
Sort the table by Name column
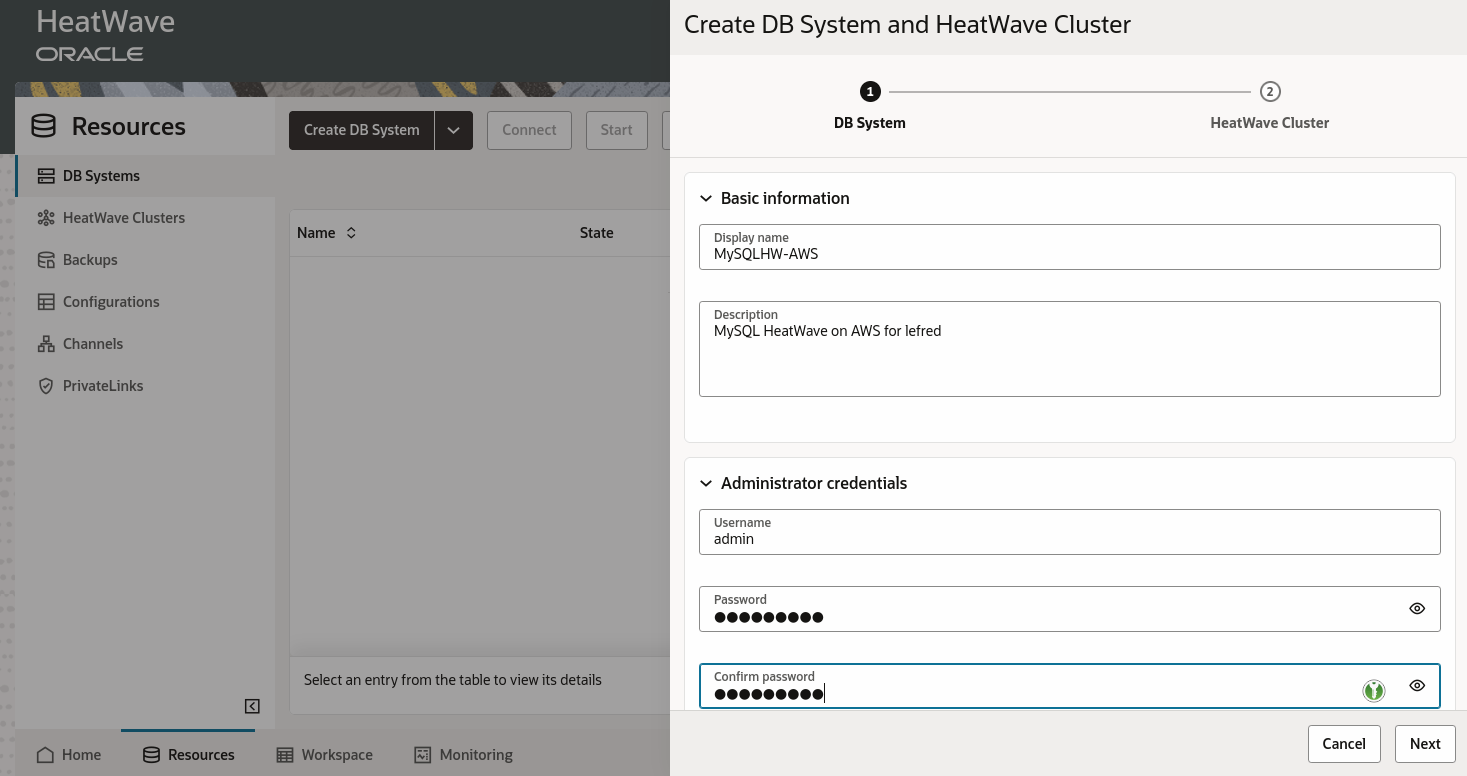(351, 233)
